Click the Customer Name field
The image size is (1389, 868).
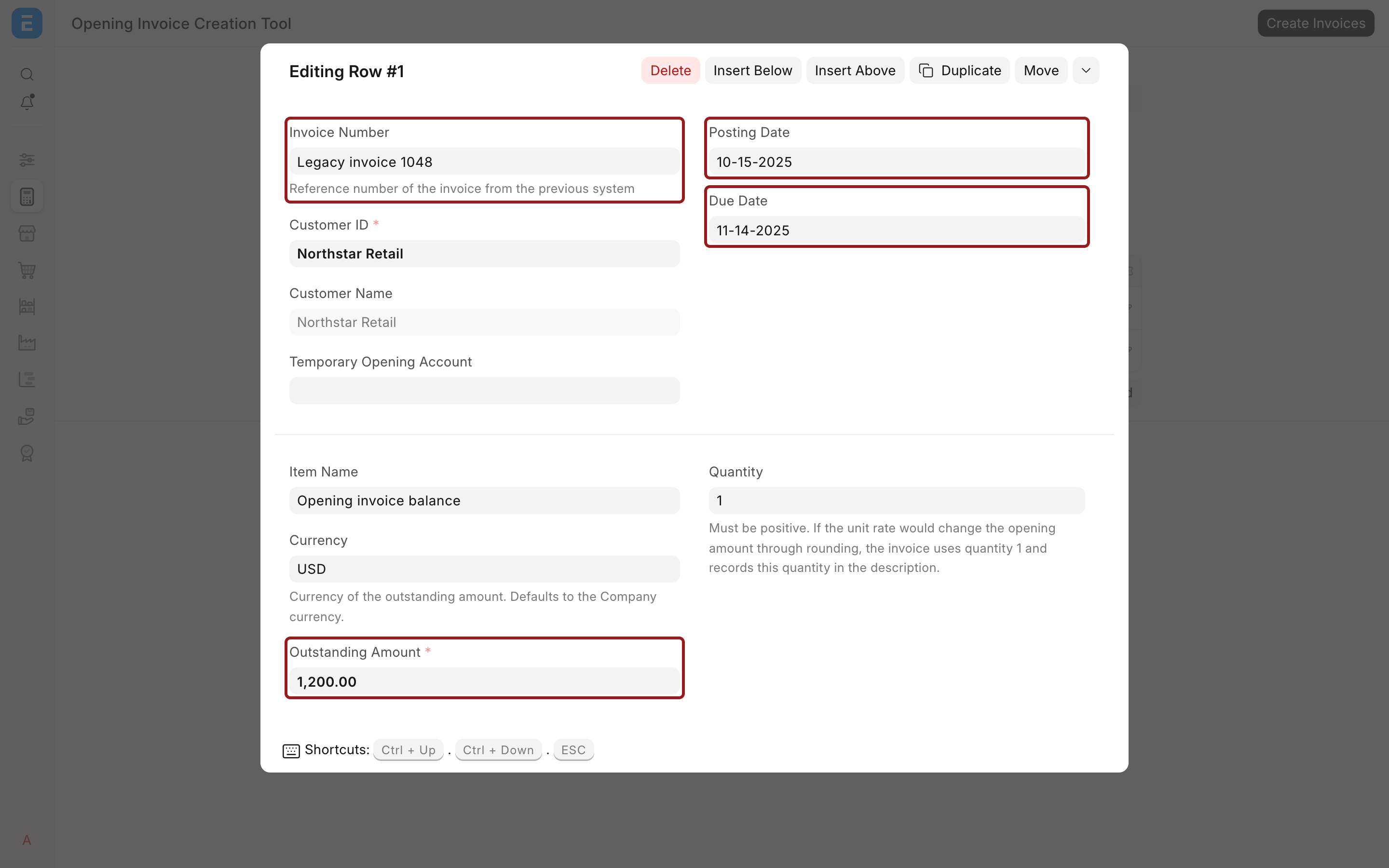pos(484,322)
